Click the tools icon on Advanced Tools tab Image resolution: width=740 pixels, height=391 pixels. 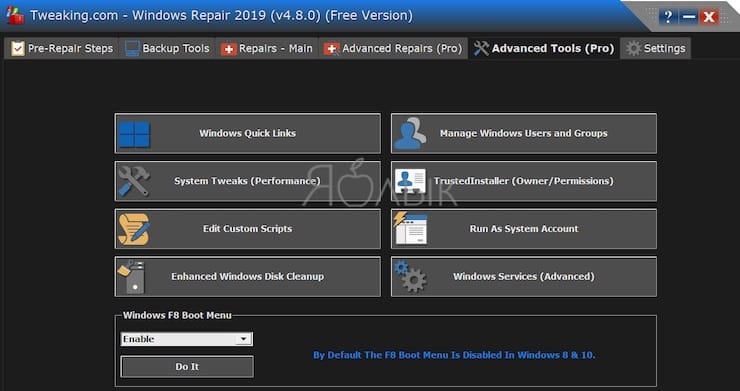[481, 48]
